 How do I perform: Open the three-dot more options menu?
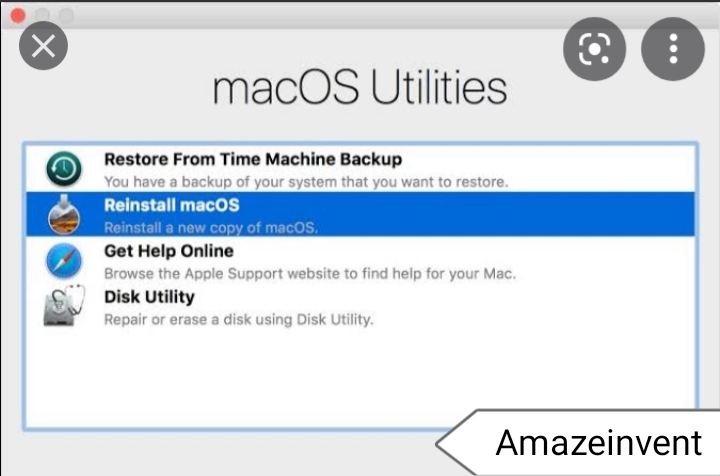click(x=673, y=49)
